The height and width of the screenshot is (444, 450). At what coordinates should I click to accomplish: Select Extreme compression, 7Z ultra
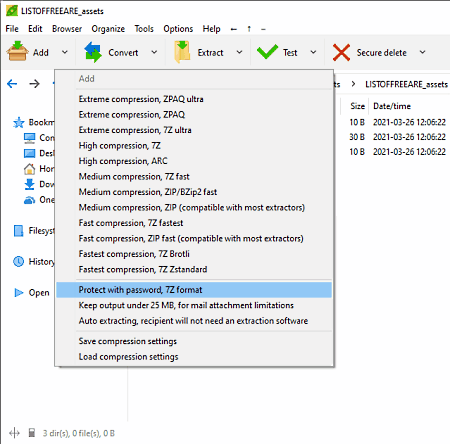coord(194,130)
